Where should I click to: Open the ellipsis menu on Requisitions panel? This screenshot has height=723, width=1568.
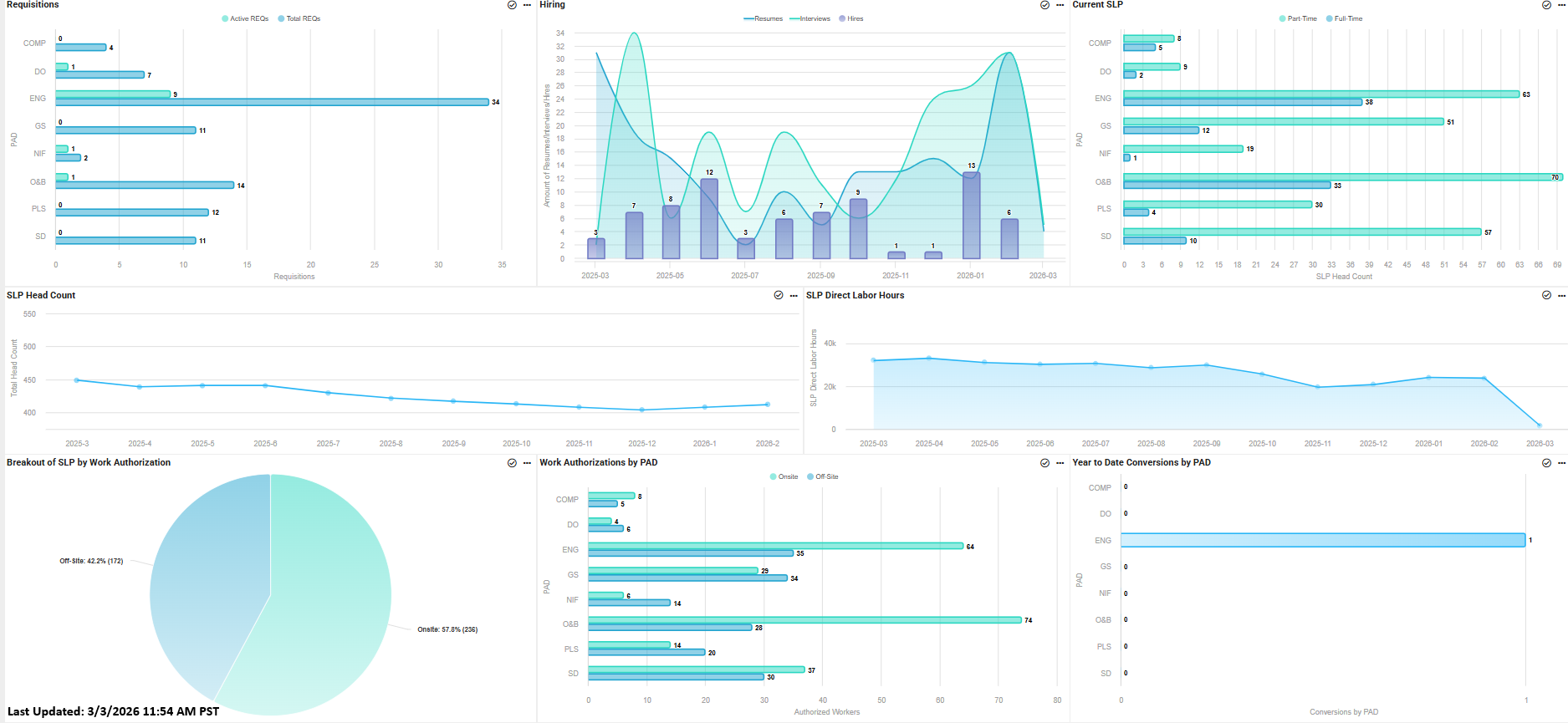click(527, 5)
